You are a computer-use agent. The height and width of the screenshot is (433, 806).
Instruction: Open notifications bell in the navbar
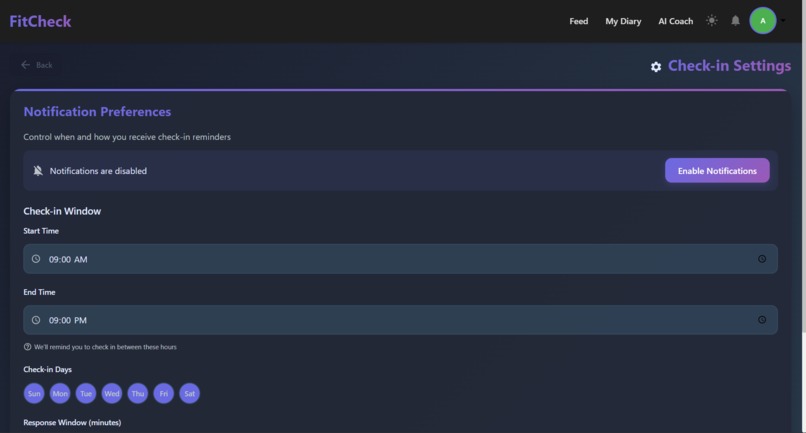tap(736, 21)
